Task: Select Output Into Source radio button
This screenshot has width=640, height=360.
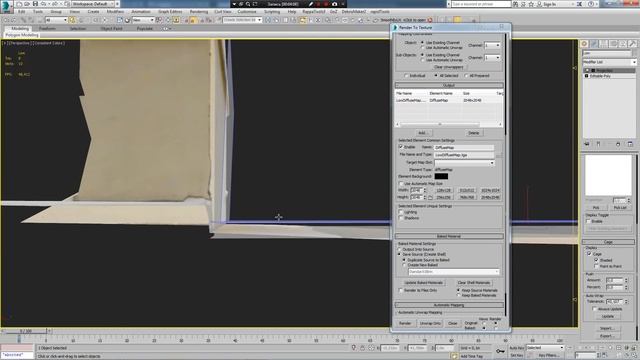Action: 400,249
